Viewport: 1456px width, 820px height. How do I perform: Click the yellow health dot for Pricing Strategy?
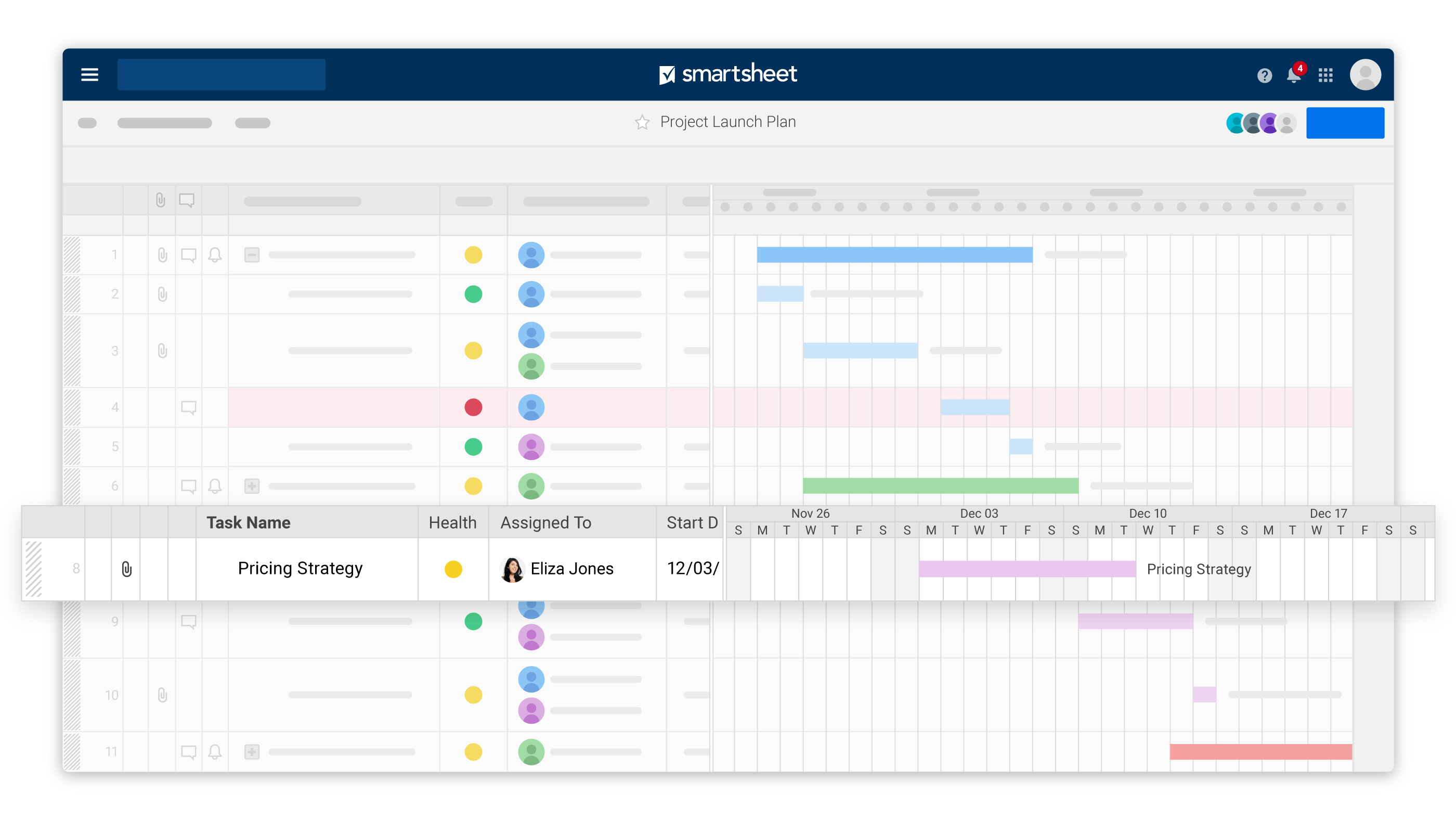pos(453,569)
